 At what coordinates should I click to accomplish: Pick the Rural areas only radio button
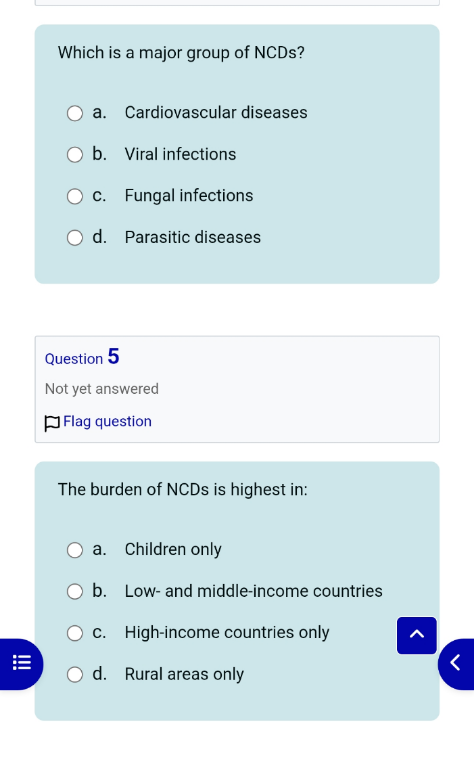75,675
